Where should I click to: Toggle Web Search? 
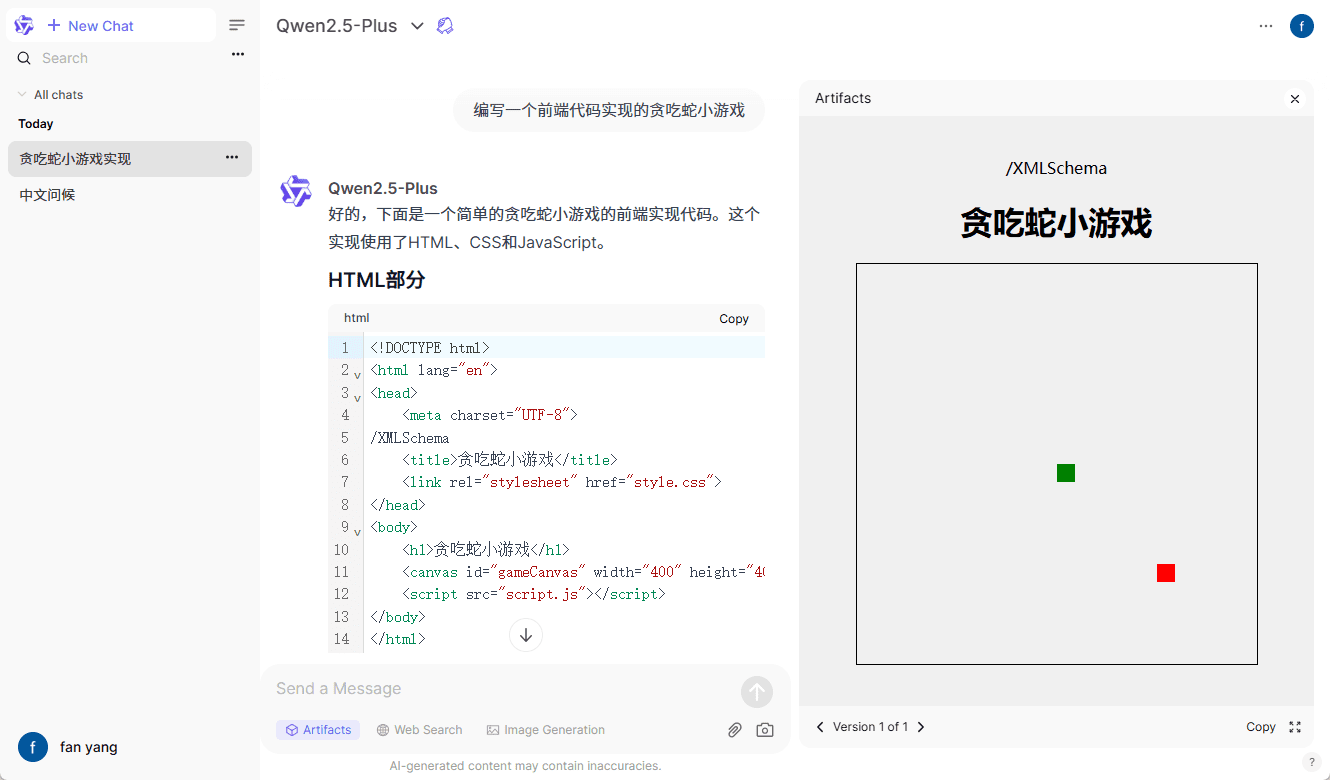419,730
